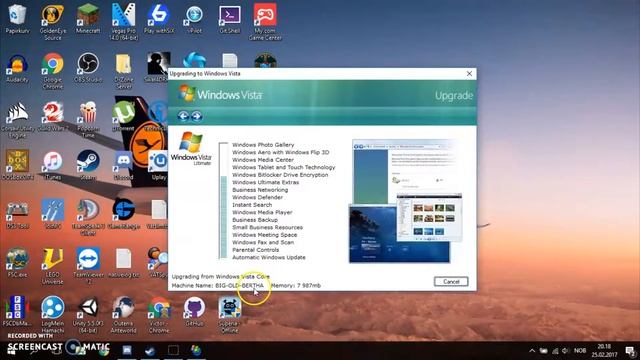Select 'Parental Controls' entry
Screen dimensions: 640x360
256,250
